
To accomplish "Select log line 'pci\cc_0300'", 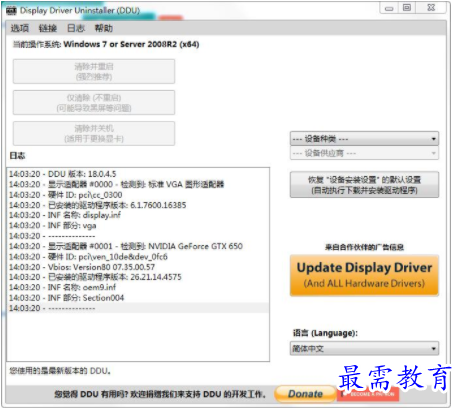I will click(x=138, y=195).
